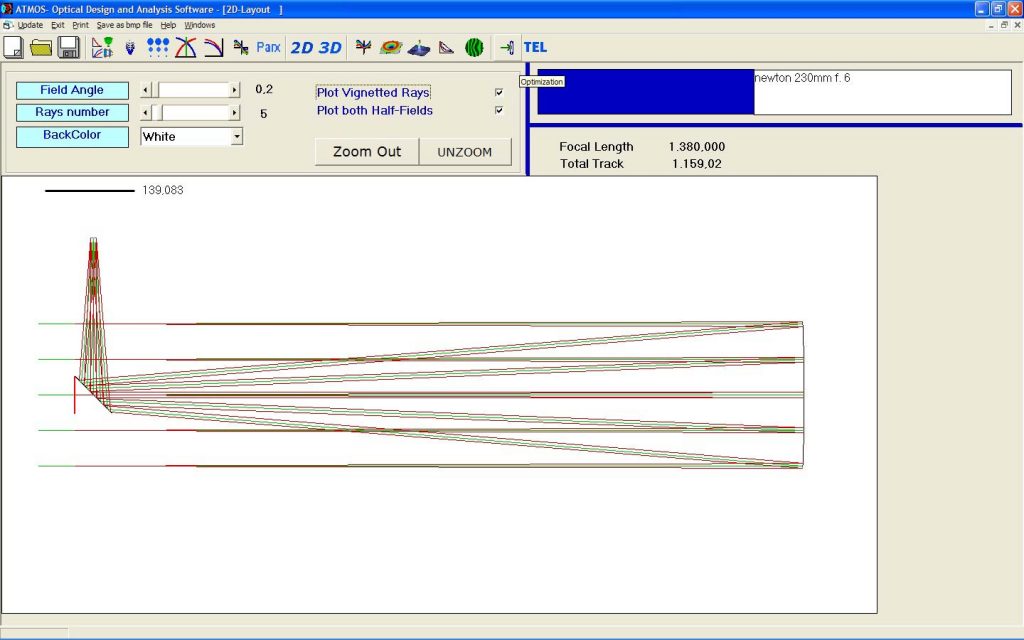
Task: Click the TEL toolbar button
Action: [x=535, y=47]
